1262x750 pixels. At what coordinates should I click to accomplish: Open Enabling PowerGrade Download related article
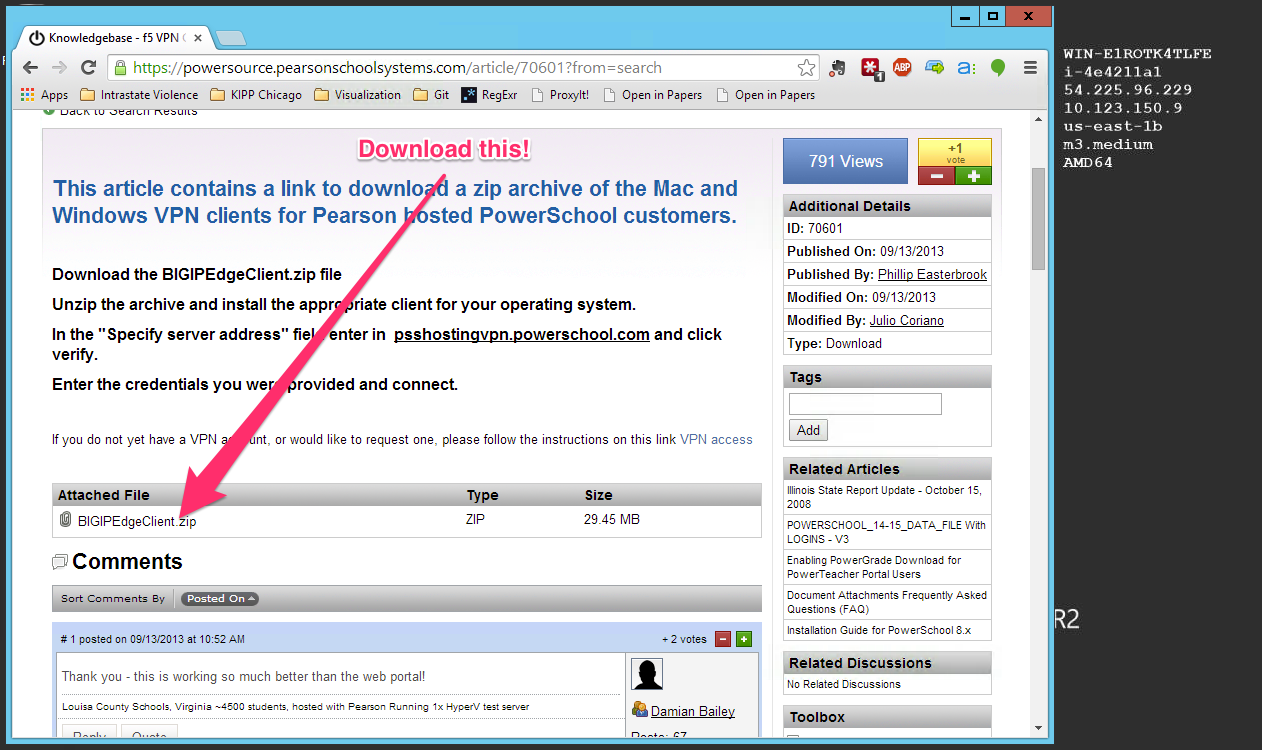873,567
